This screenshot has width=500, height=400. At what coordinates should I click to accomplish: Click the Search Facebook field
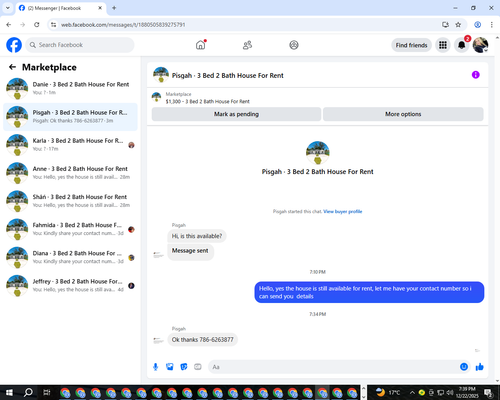pos(80,45)
